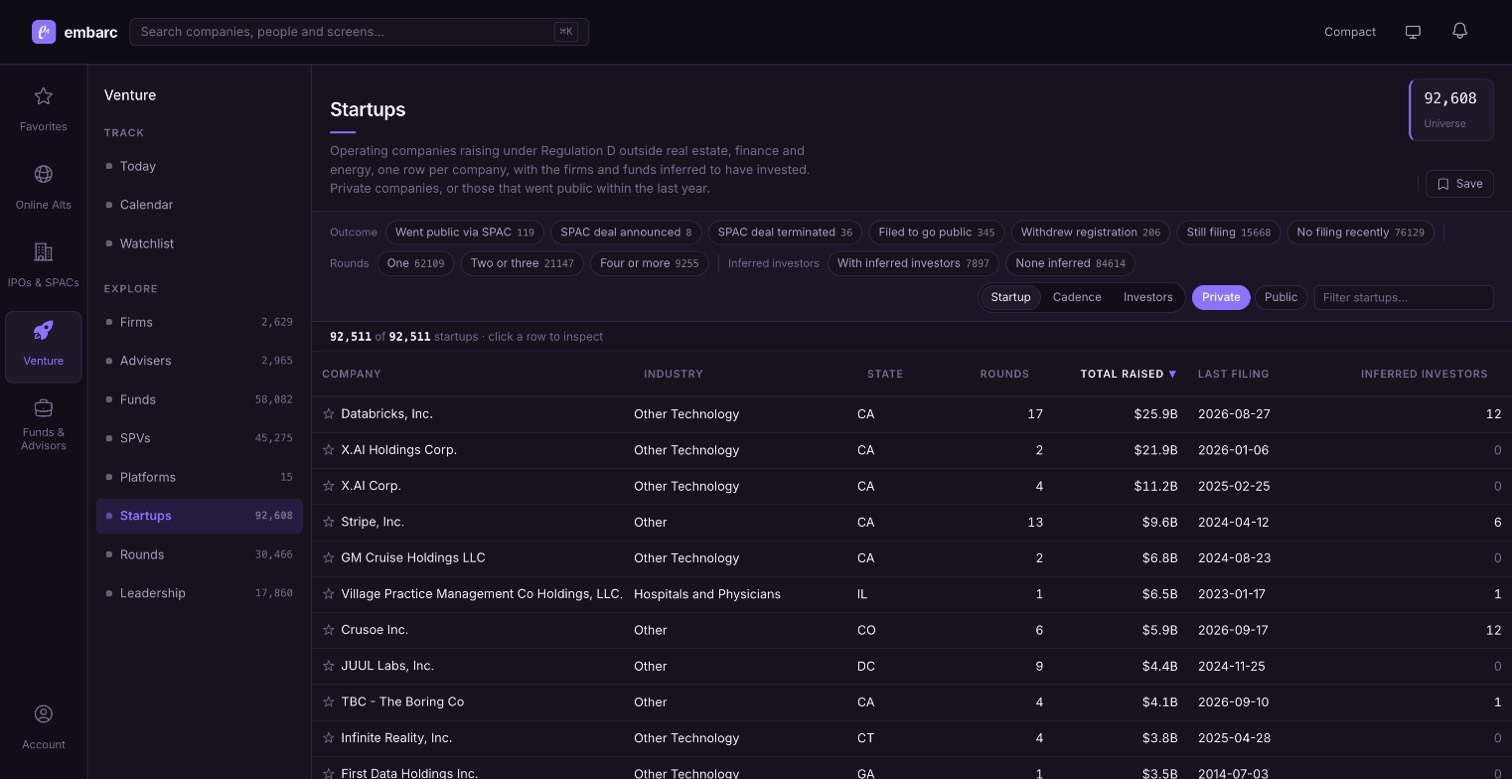Image resolution: width=1512 pixels, height=779 pixels.
Task: Go to IPOs & SPACs building icon
Action: pos(43,252)
